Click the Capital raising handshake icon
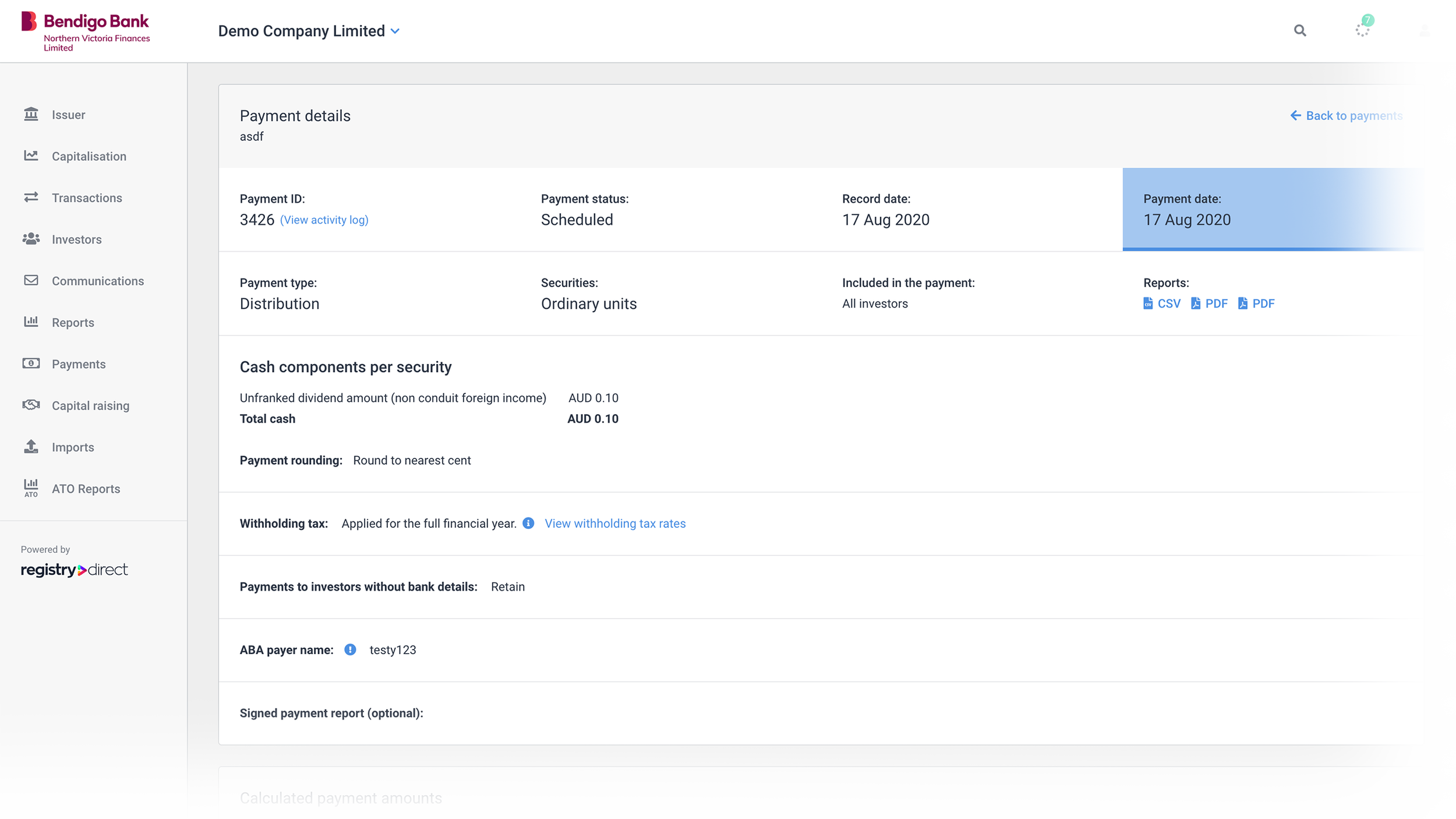 31,405
